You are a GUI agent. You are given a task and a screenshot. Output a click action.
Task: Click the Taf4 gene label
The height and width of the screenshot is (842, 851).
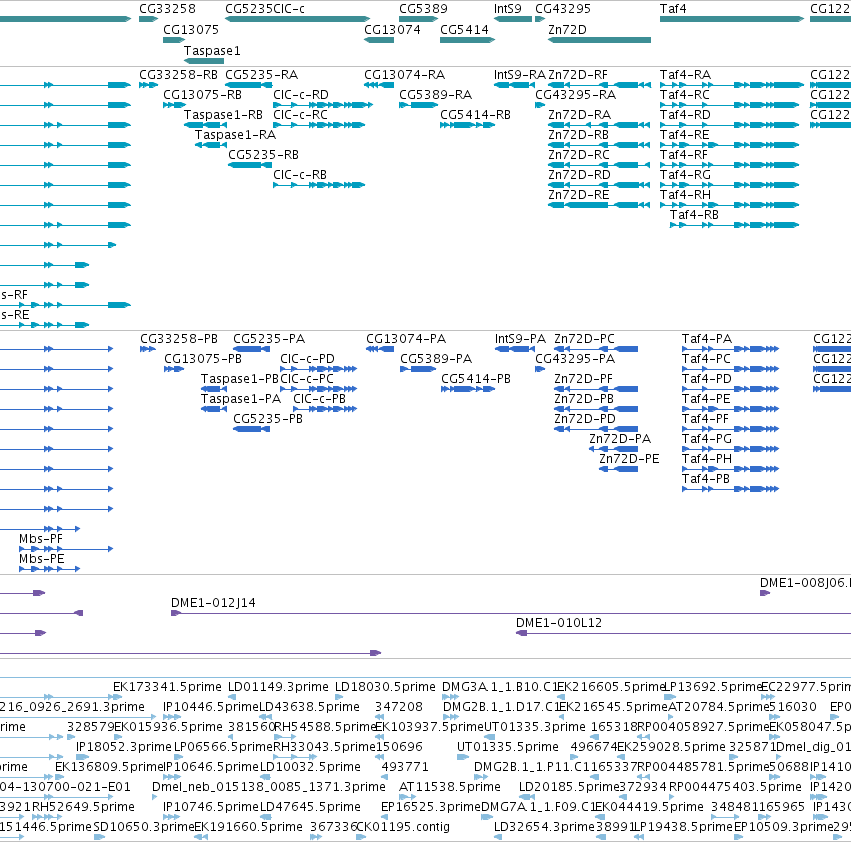(x=673, y=9)
